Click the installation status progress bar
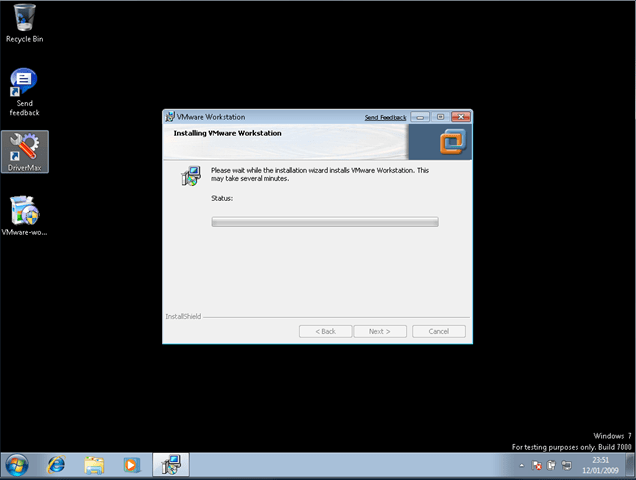636x480 pixels. pyautogui.click(x=324, y=221)
